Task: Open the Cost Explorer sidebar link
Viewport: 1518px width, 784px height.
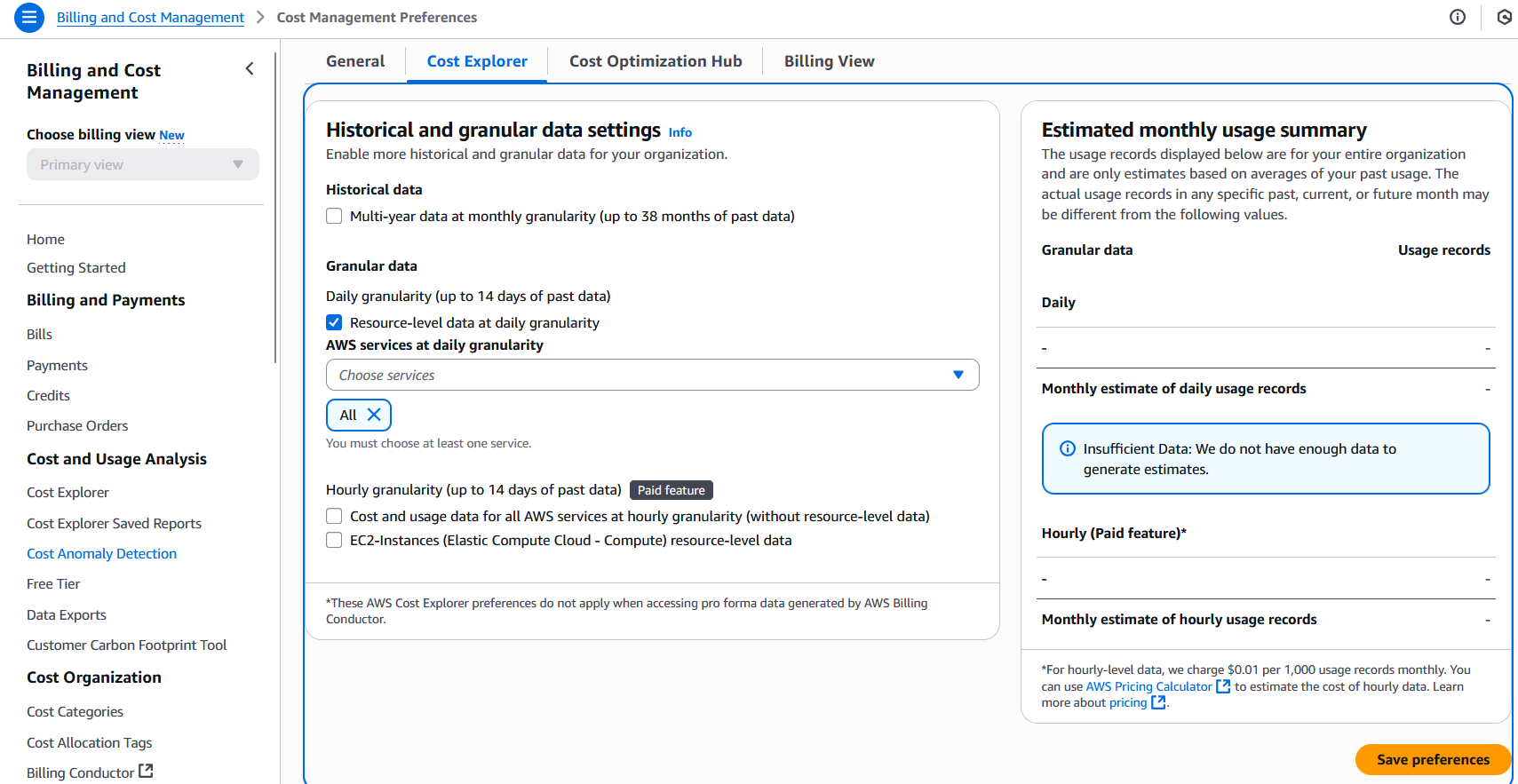Action: point(68,492)
